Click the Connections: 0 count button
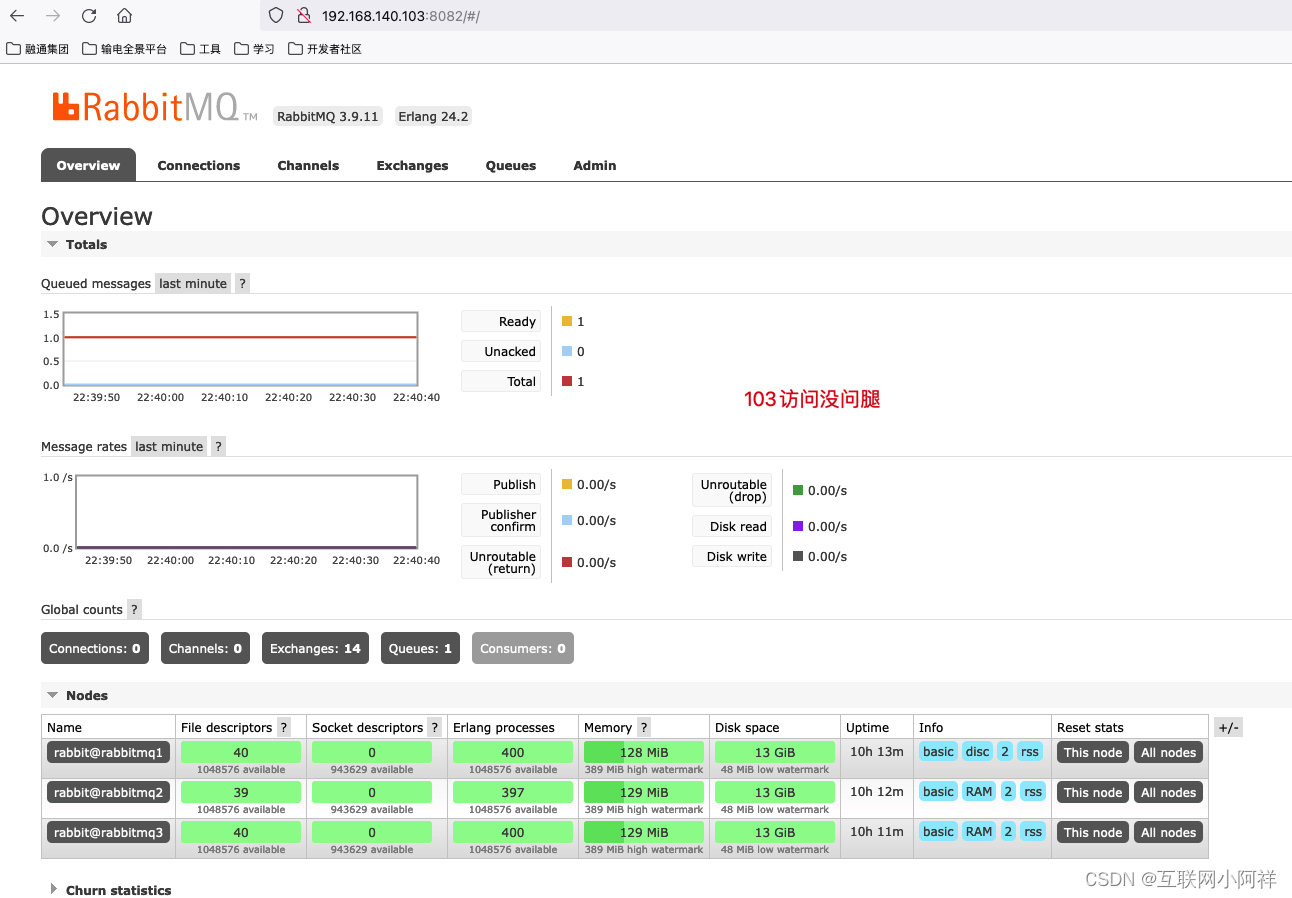Screen dimensions: 1292x898 click(x=95, y=649)
